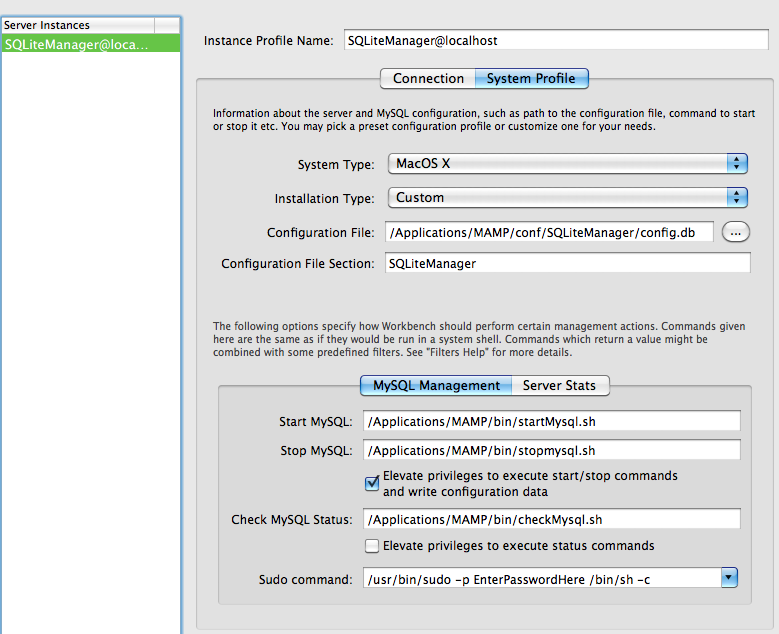
Task: Click the "Start MySQL:" label
Action: [315, 422]
